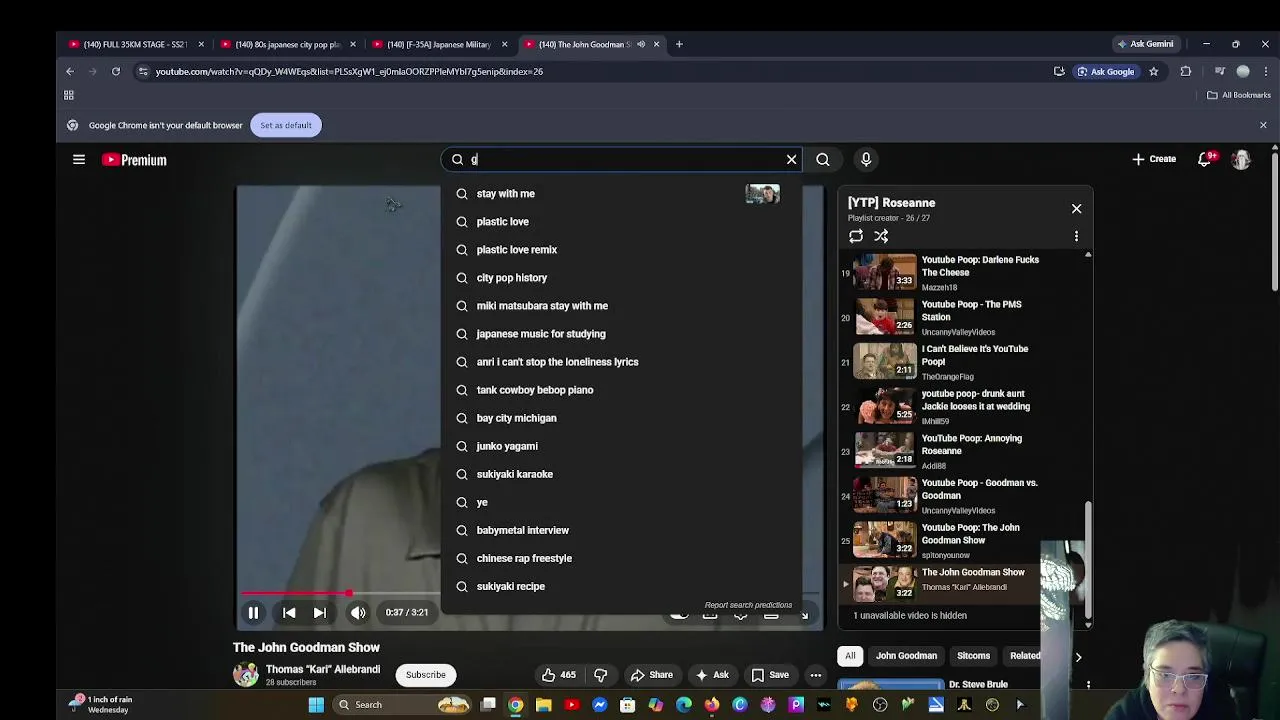Select suggestion 'stay with me'
This screenshot has height=720, width=1280.
(x=621, y=194)
